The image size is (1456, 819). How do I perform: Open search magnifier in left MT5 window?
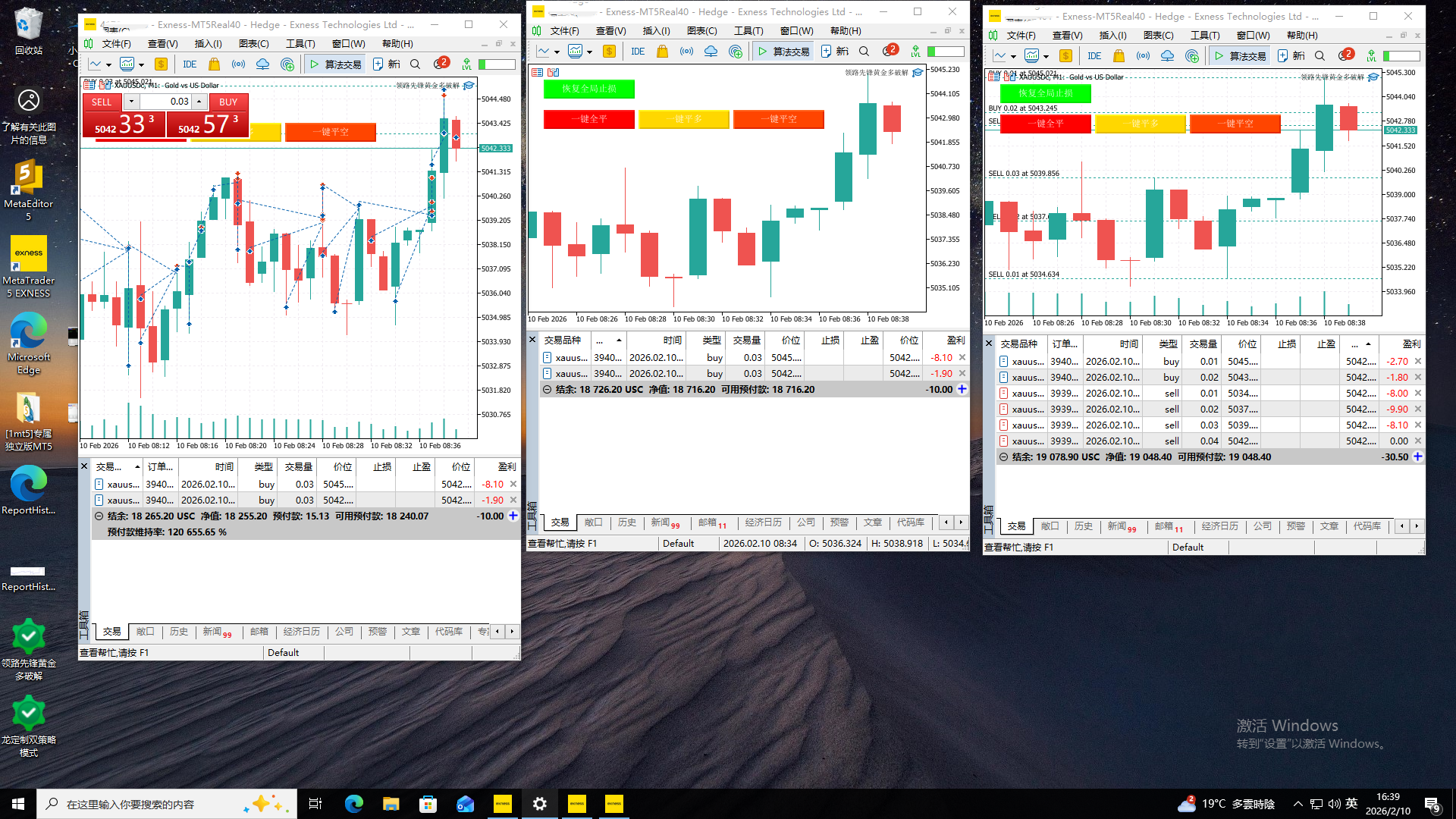(415, 64)
